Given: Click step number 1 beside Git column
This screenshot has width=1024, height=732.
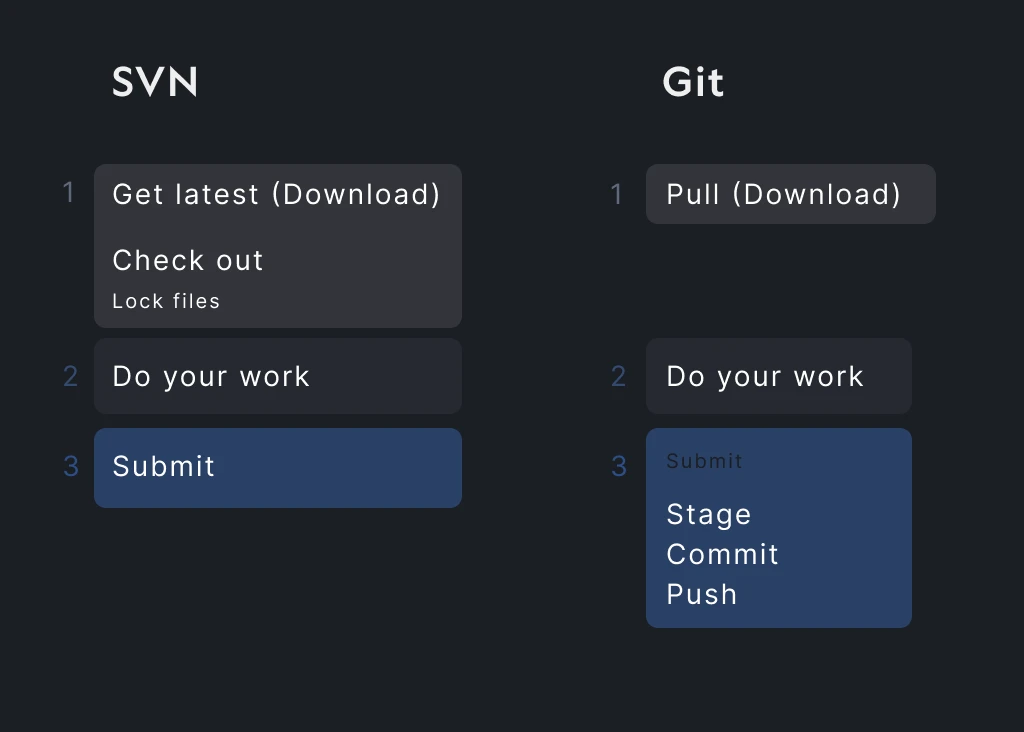Looking at the screenshot, I should coord(617,194).
